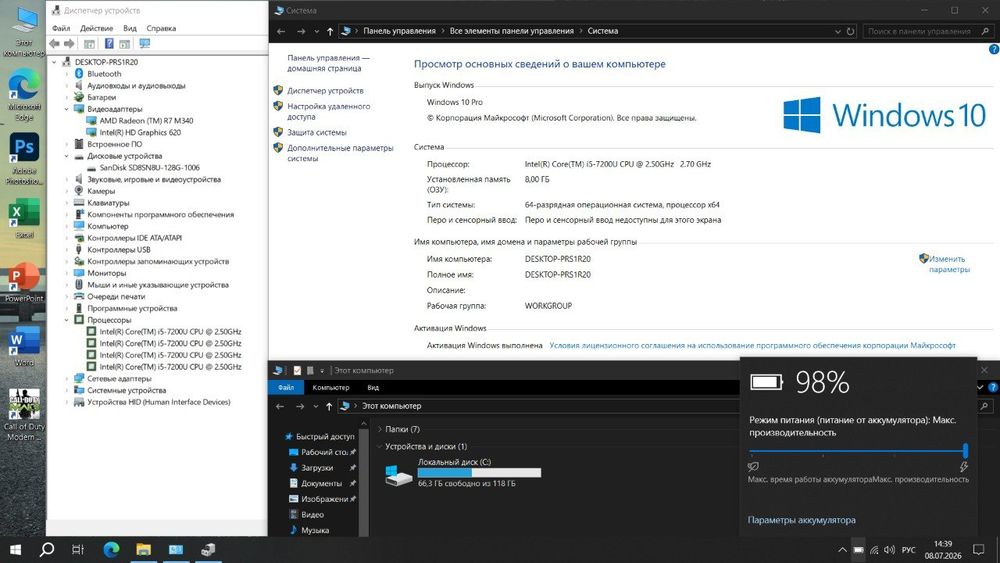1000x563 pixels.
Task: Click refresh icon in System address bar
Action: pos(850,31)
